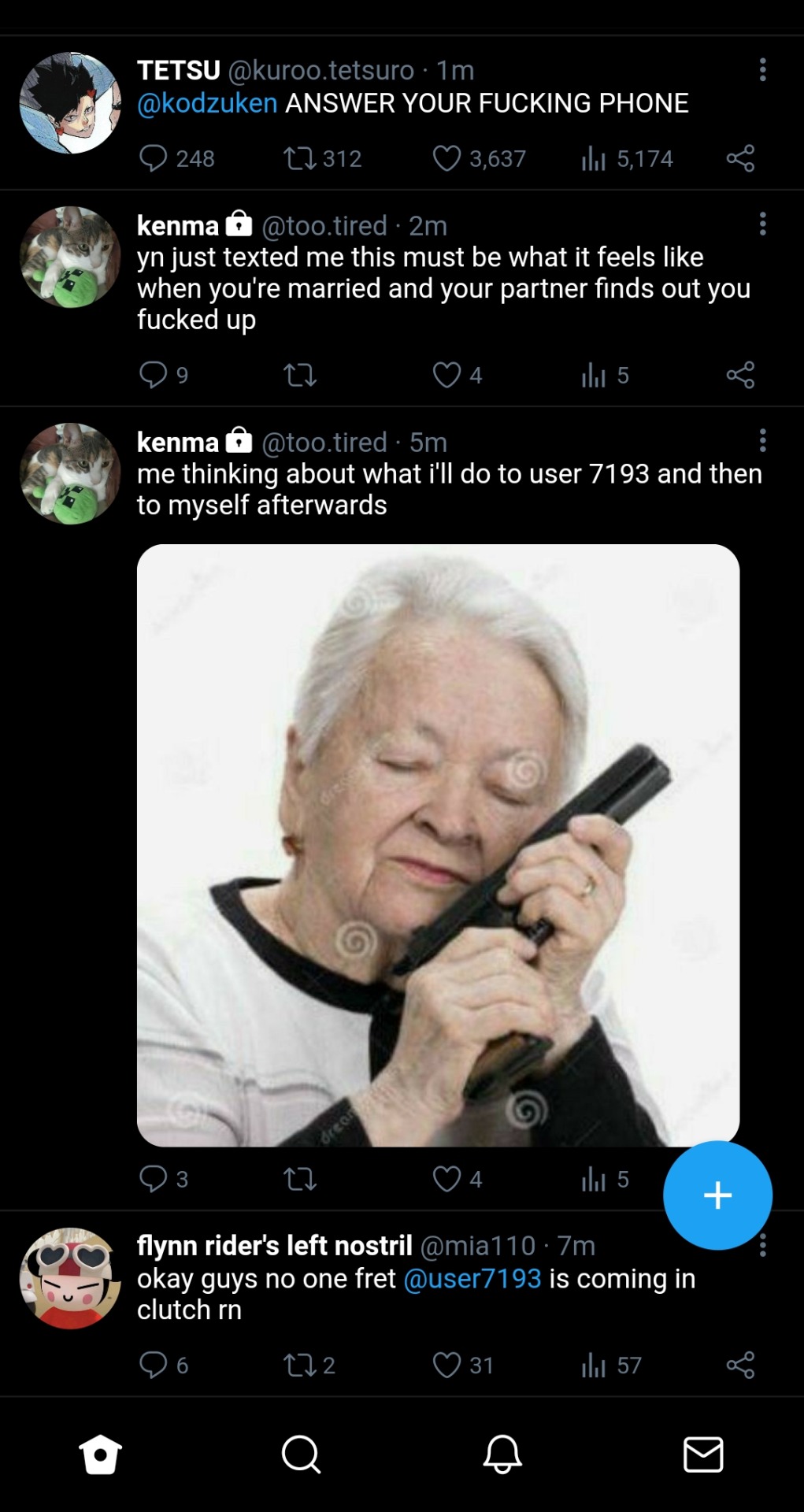Open the Messages envelope tab
Screen dimensions: 804x1512
[703, 1454]
